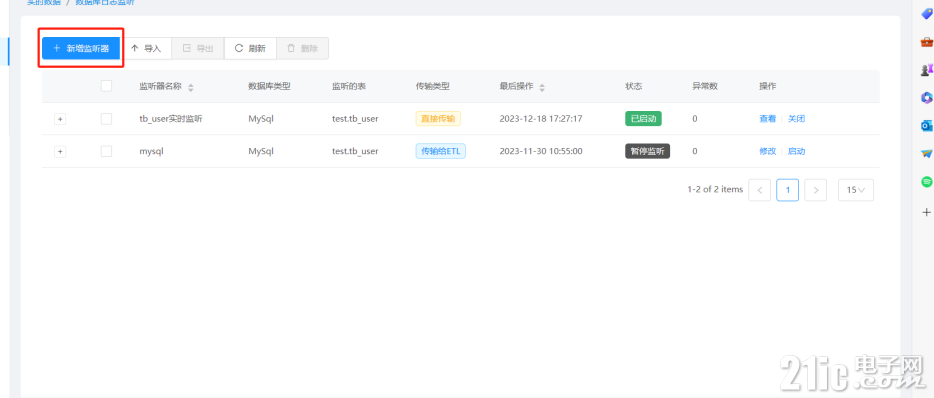
Task: Open the shopping tag sidebar icon
Action: pos(926,14)
